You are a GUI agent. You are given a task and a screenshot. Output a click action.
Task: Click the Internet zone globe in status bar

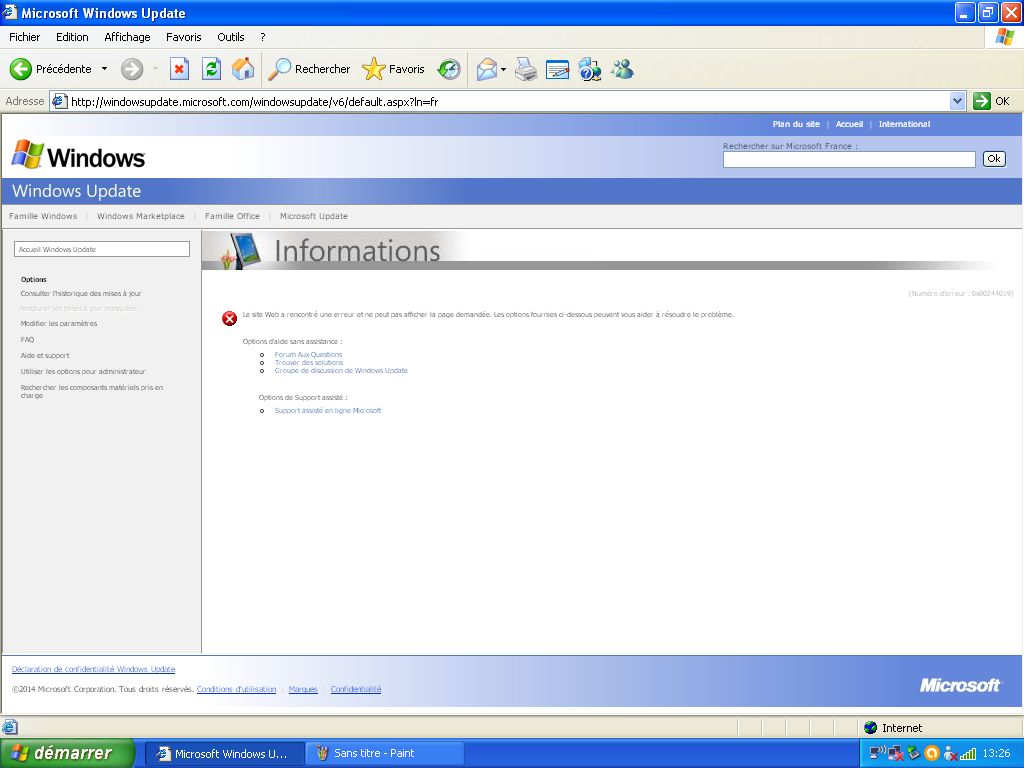pos(871,728)
